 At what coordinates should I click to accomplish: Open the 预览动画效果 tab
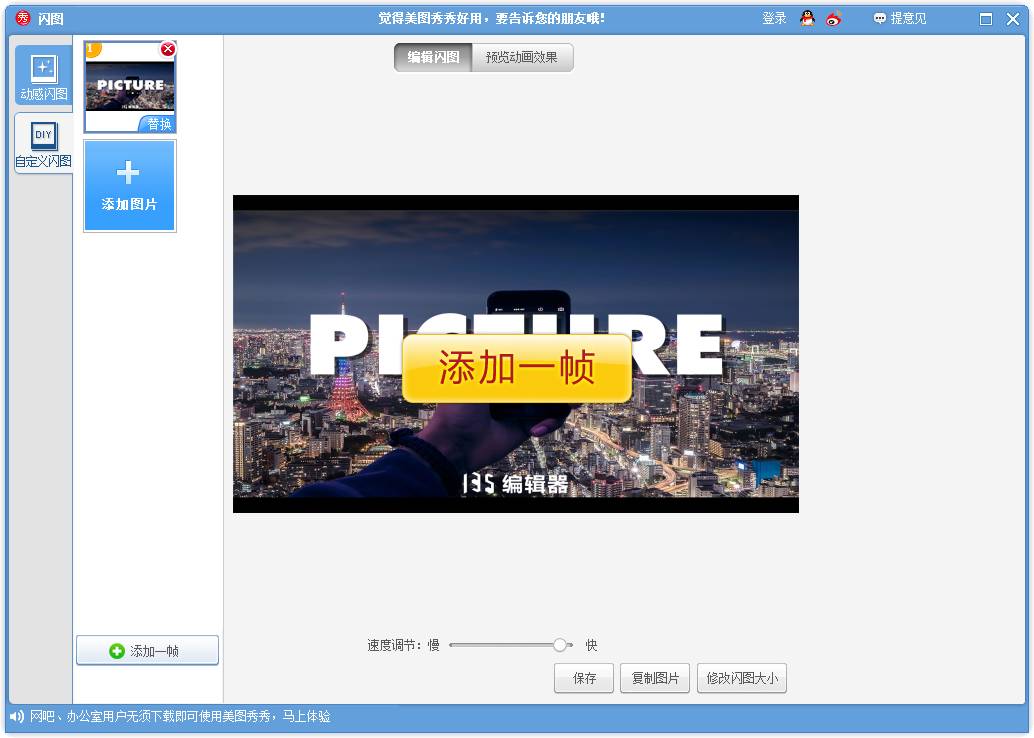(x=522, y=58)
